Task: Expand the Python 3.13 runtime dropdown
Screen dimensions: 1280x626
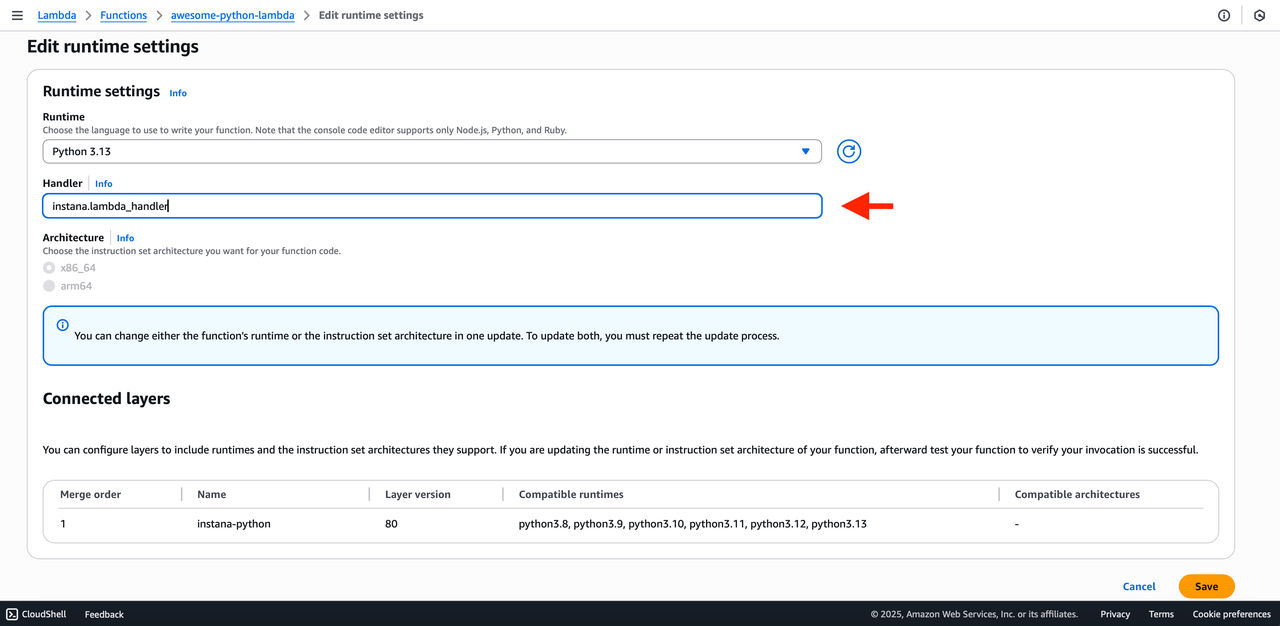Action: (432, 151)
